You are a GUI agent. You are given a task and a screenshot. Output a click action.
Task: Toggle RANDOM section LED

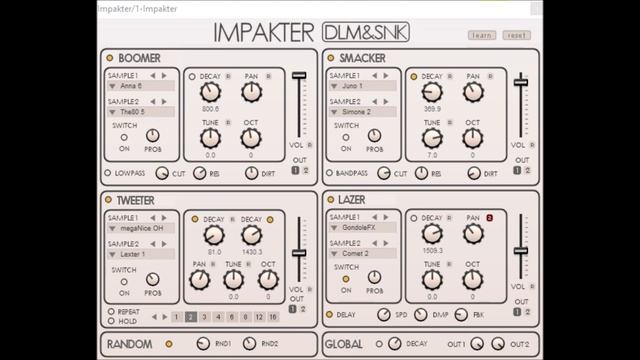tap(169, 344)
